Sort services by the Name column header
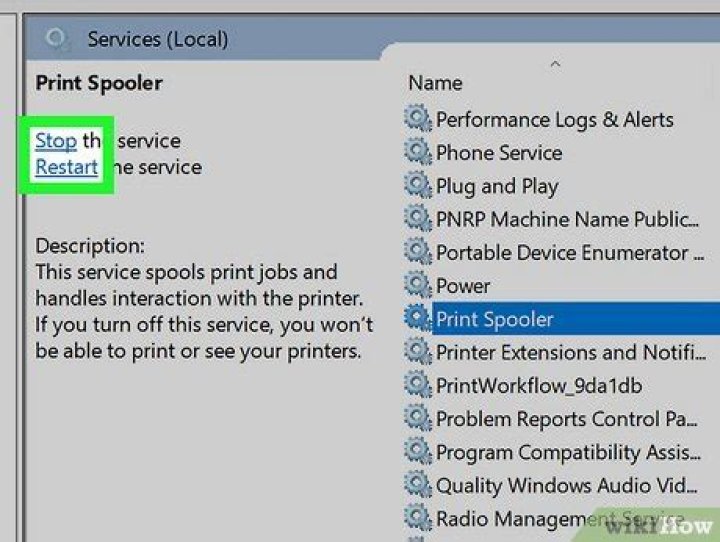Image resolution: width=720 pixels, height=542 pixels. click(x=436, y=83)
